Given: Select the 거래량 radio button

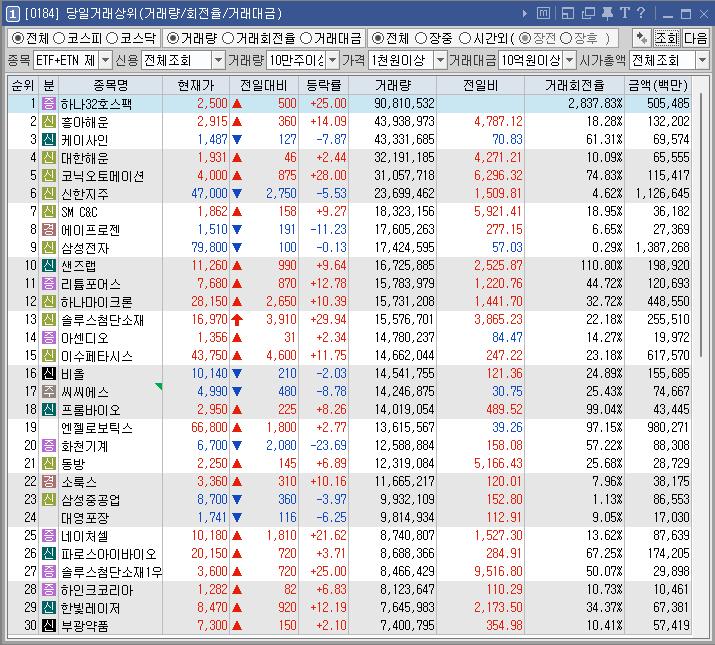Looking at the screenshot, I should 172,38.
